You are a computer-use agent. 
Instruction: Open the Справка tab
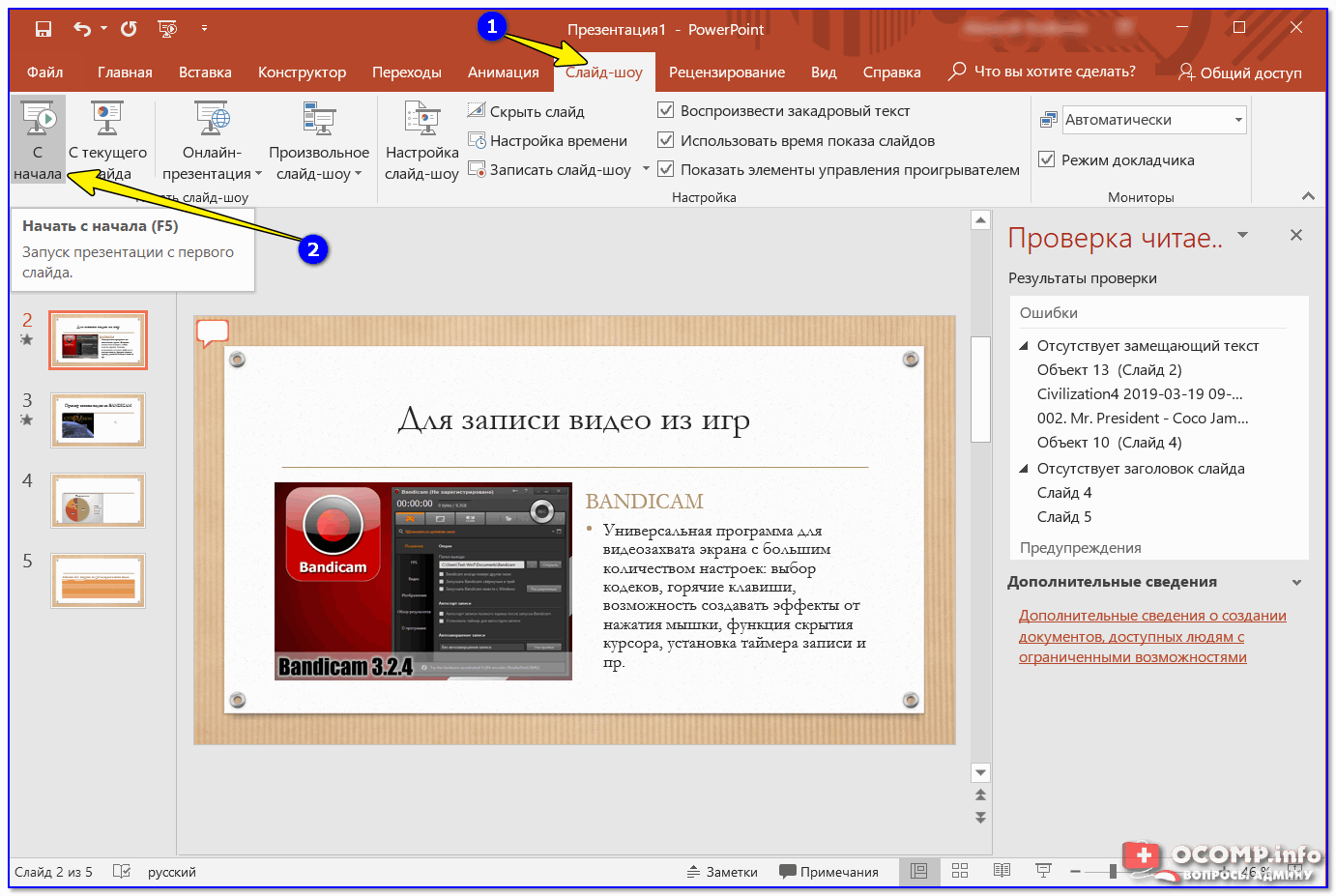pos(891,72)
